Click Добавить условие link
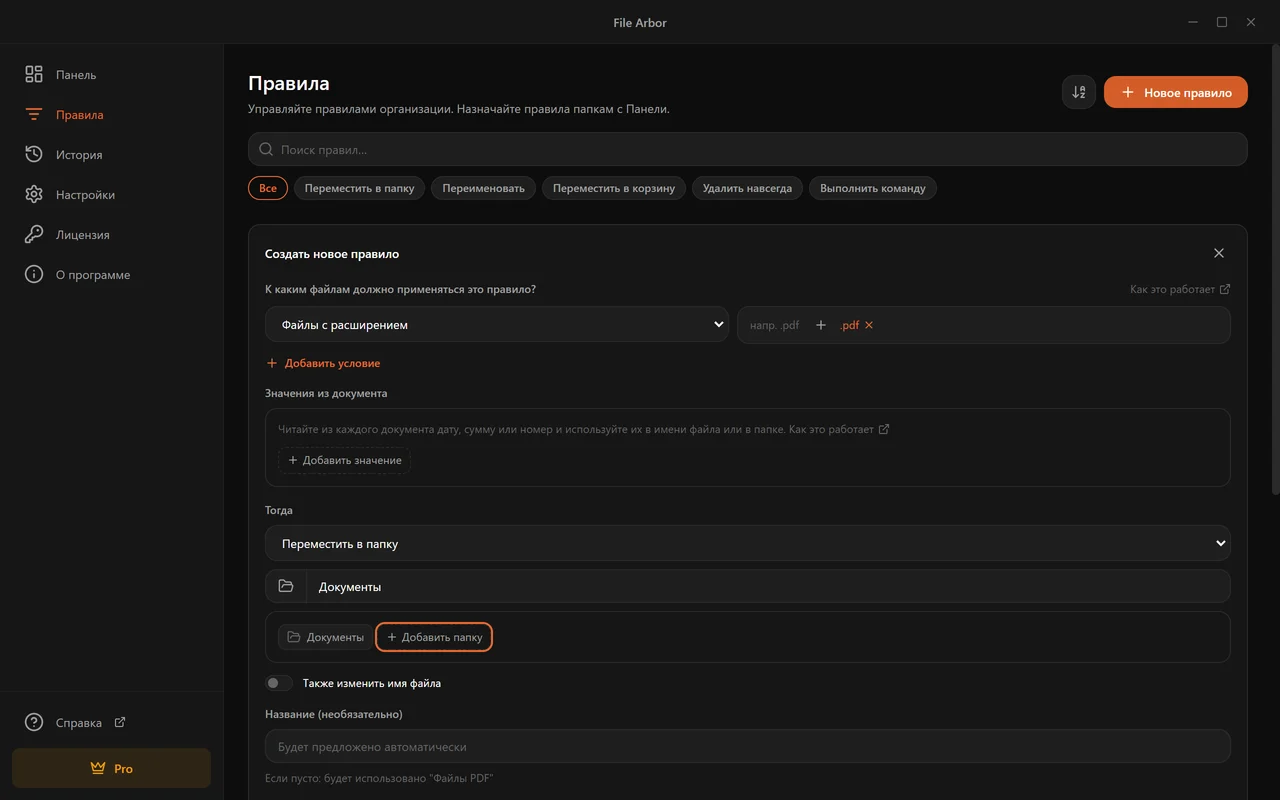The image size is (1280, 800). coord(323,363)
